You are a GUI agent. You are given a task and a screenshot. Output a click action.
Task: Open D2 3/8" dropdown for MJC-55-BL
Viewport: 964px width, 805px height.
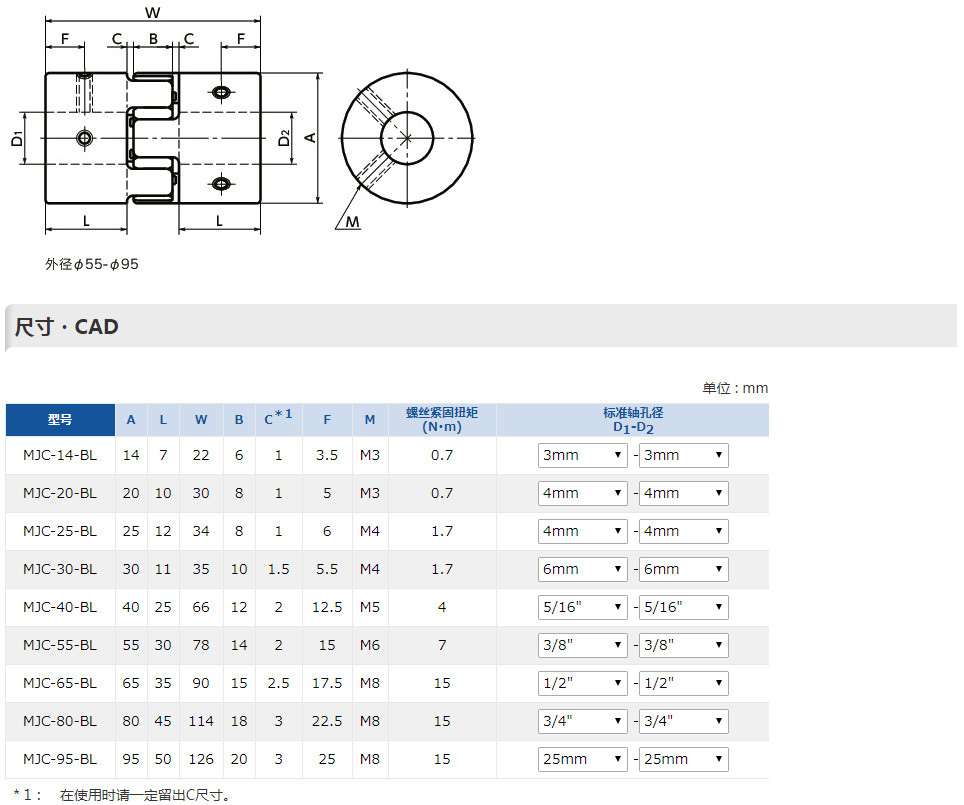pos(683,645)
